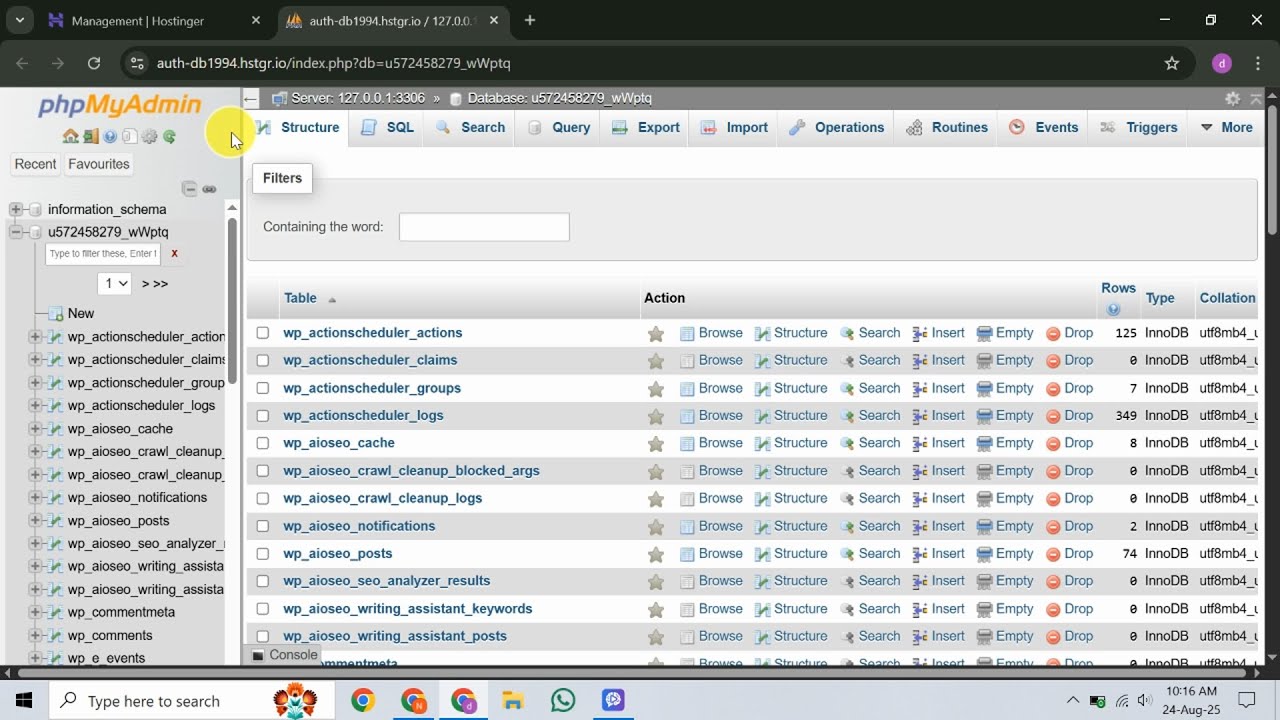
Task: Click Drop for wp_aioseo_cache
Action: 1070,443
